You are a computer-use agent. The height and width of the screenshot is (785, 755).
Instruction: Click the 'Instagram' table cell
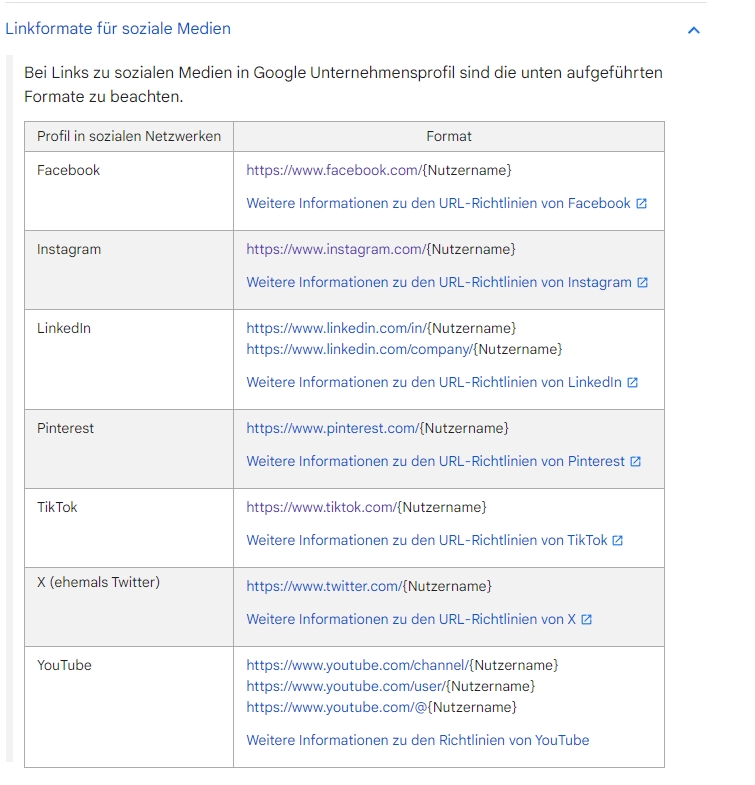[x=129, y=270]
